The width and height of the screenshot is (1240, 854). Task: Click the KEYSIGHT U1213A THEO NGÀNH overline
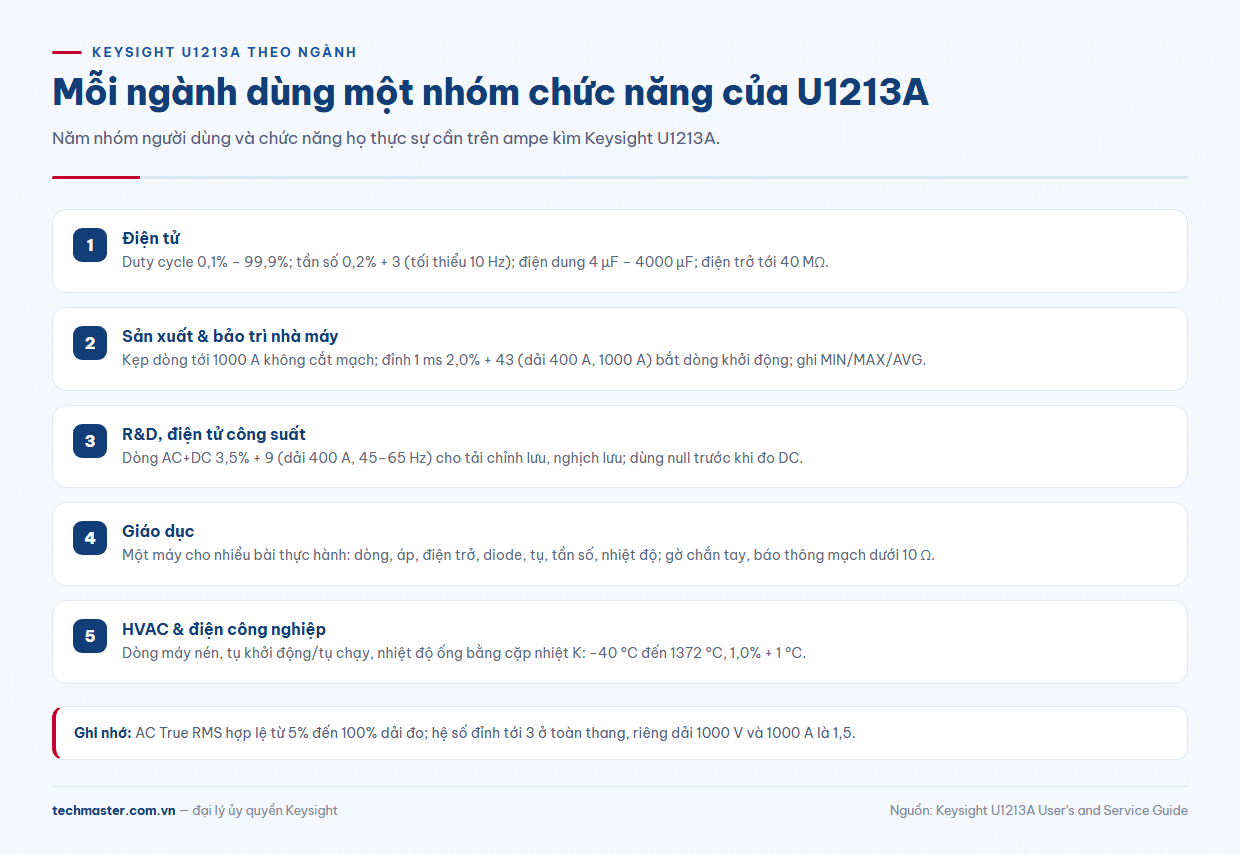click(224, 52)
